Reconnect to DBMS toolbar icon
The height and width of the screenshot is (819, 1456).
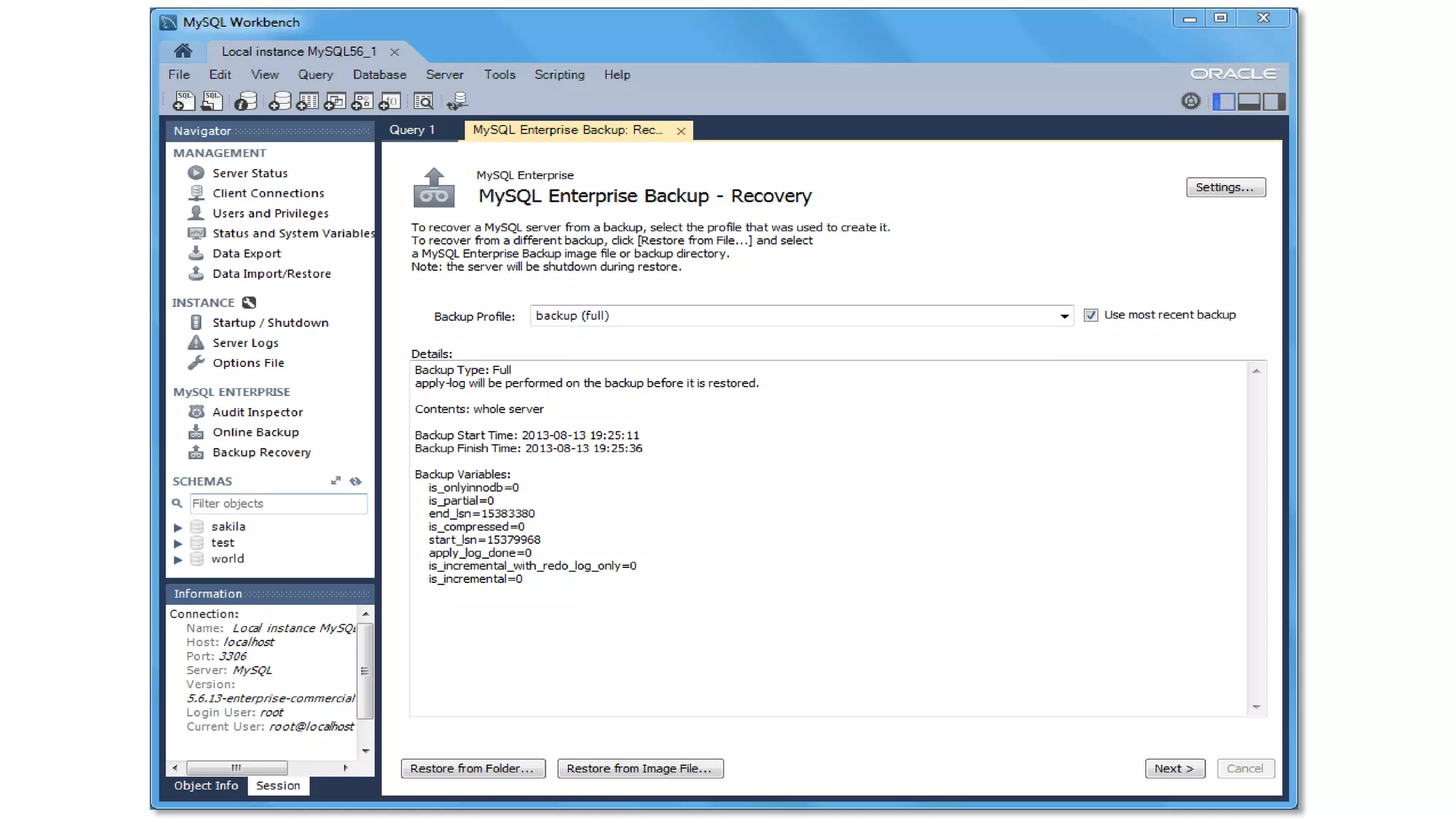[x=457, y=101]
